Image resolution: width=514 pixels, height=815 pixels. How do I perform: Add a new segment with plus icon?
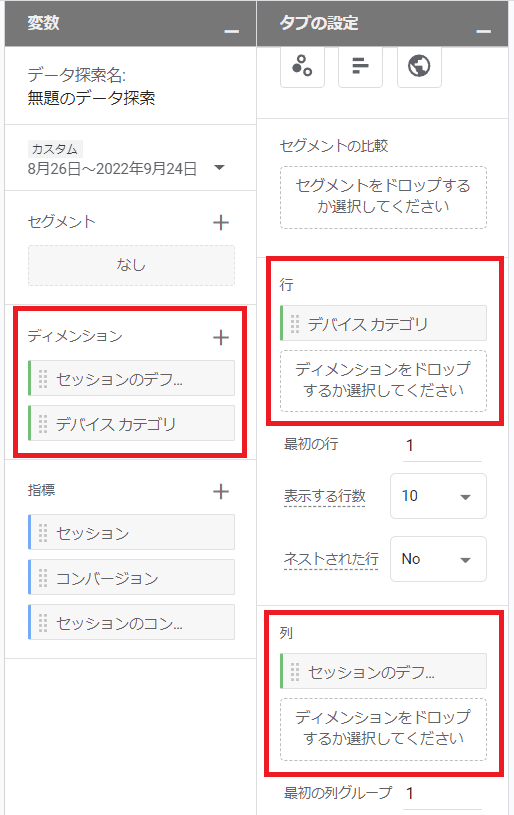[x=221, y=222]
